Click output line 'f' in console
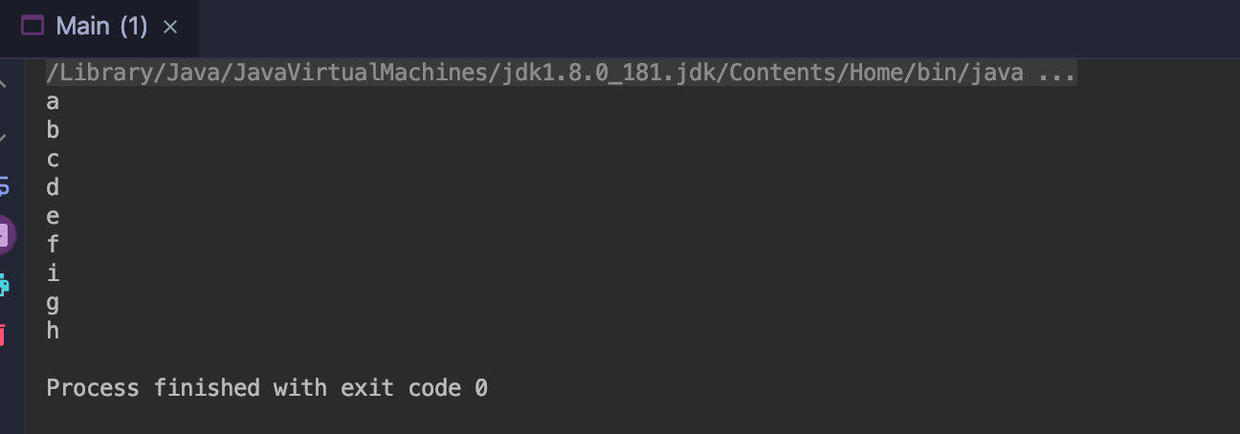 pos(53,244)
